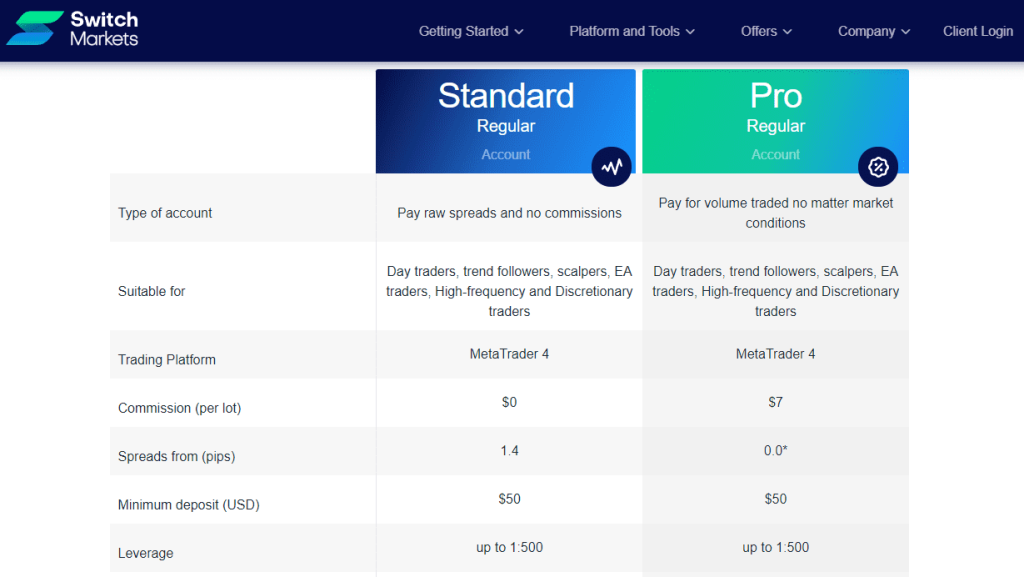Open the Offers menu
This screenshot has width=1024, height=577.
pos(766,31)
